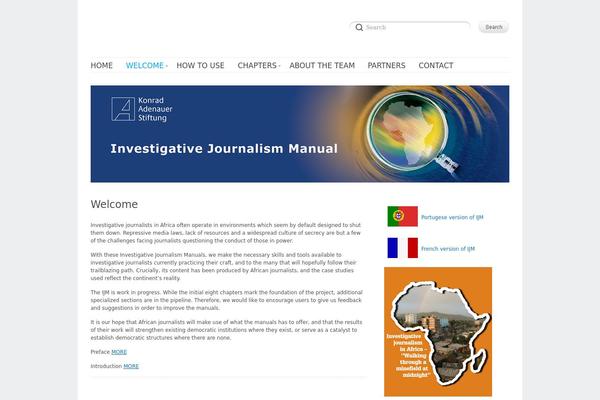Click the Welcome page heading
600x400 pixels.
pos(114,204)
